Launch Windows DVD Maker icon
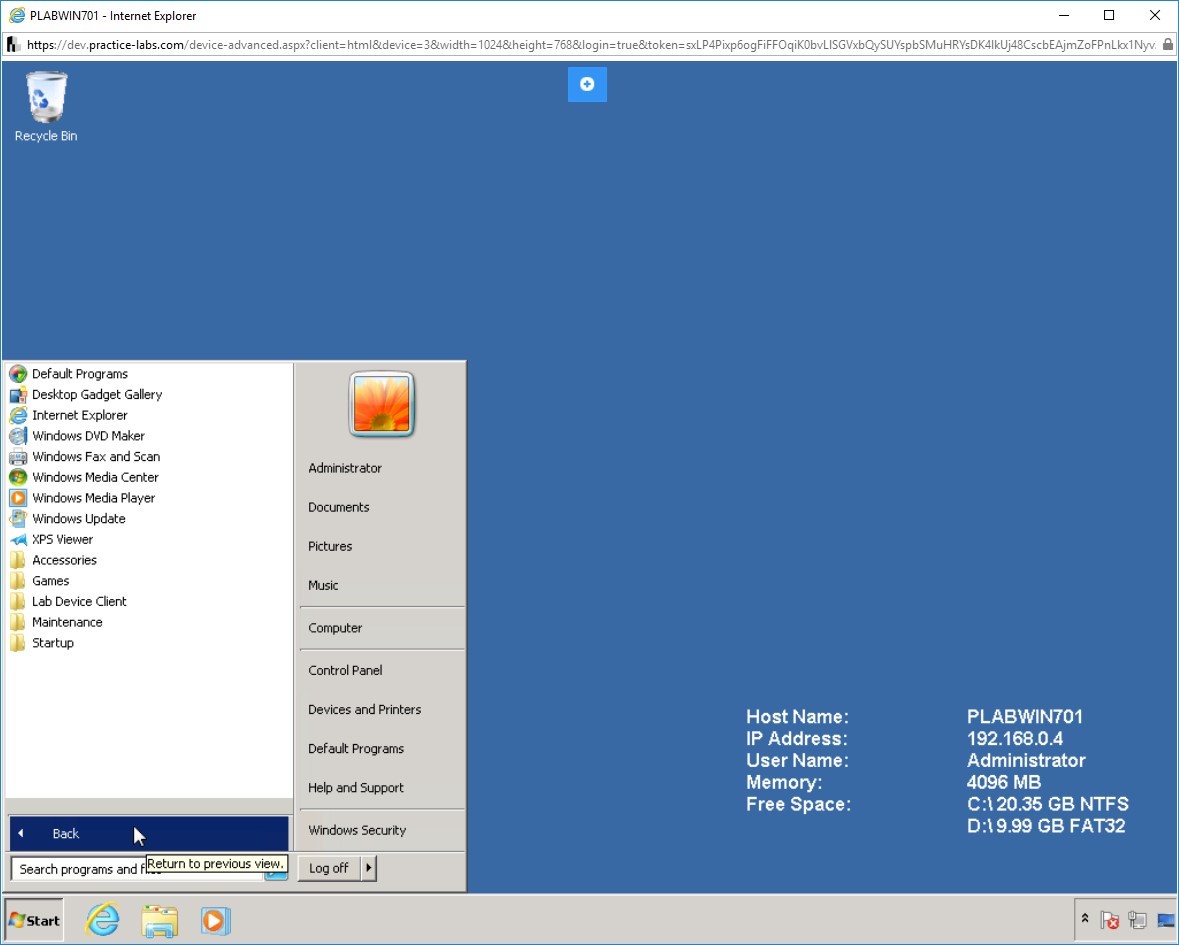The image size is (1179, 945). (x=18, y=436)
